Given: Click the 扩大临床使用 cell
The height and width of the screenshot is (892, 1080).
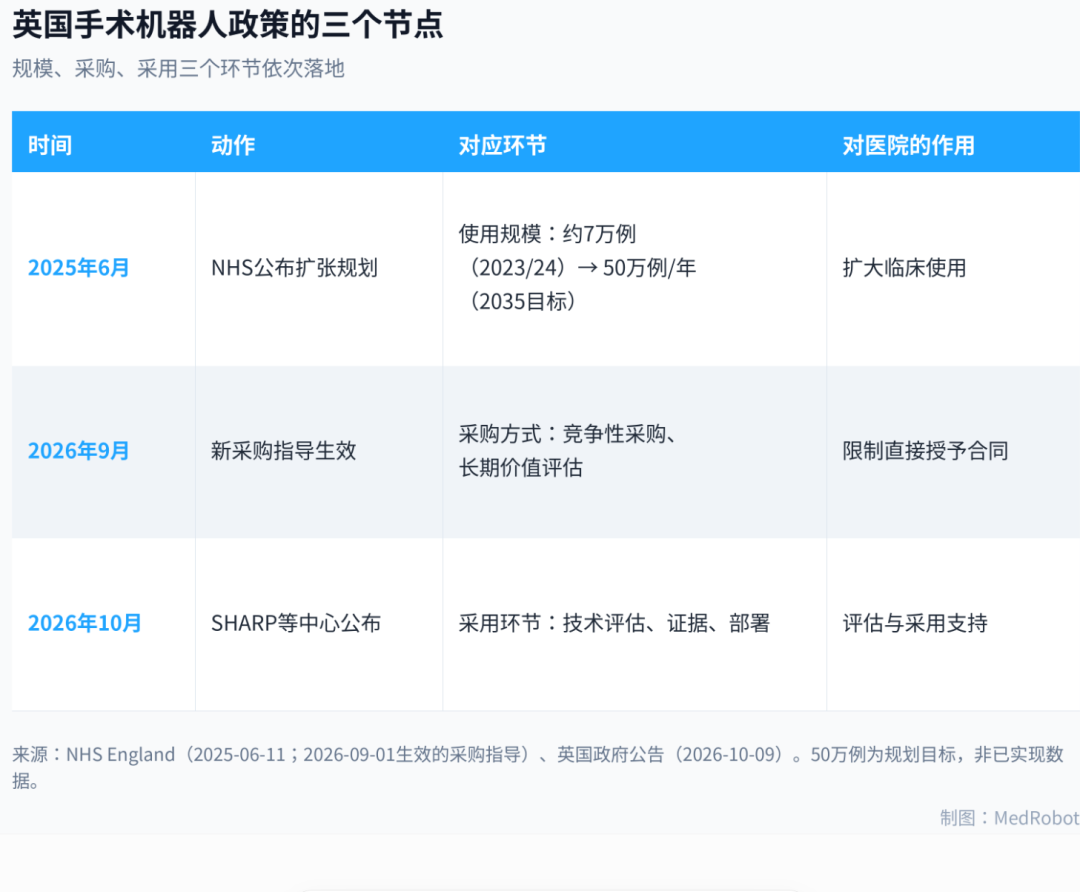Looking at the screenshot, I should click(x=904, y=268).
